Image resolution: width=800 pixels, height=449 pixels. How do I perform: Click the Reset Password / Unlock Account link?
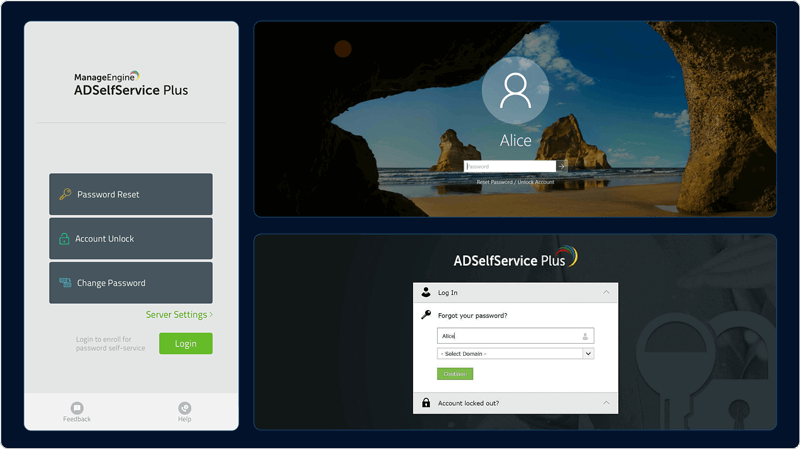515,182
